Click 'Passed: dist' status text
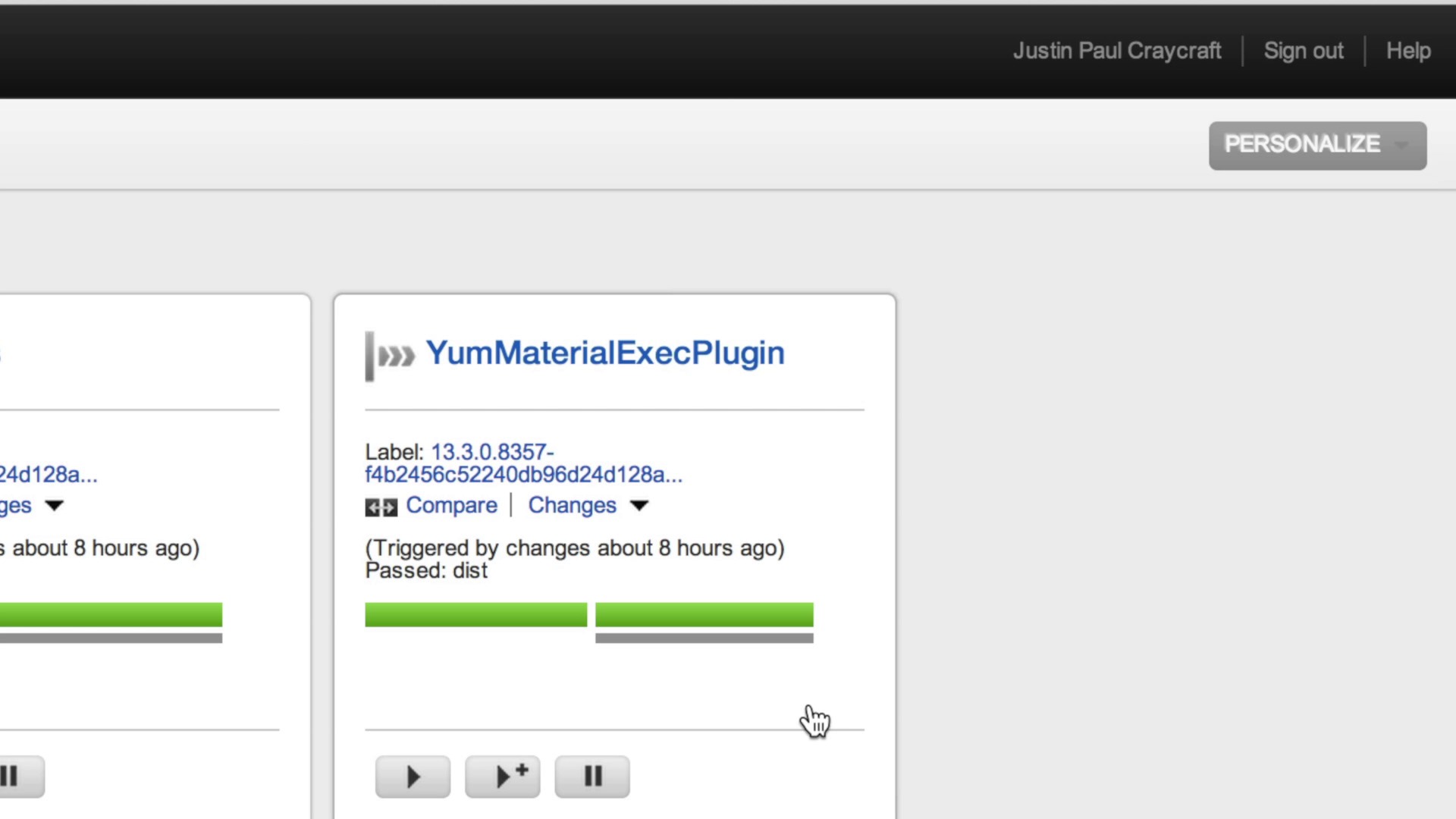Viewport: 1456px width, 819px height. tap(426, 571)
